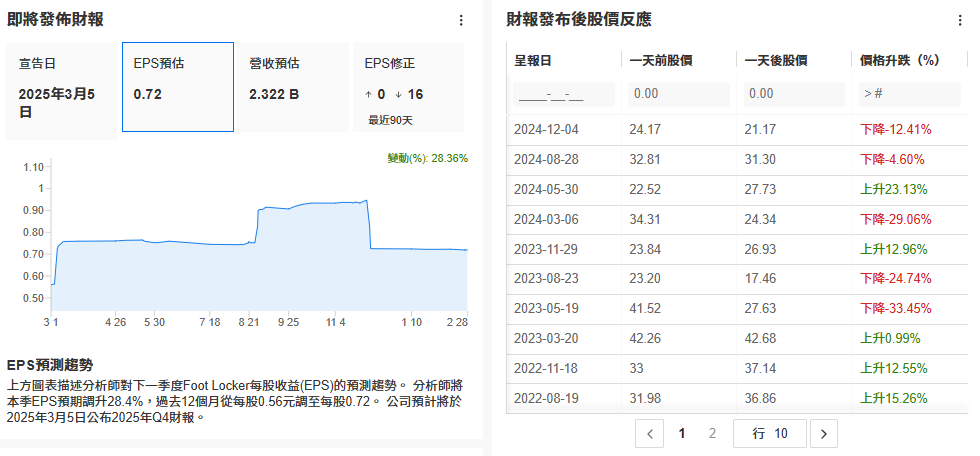The width and height of the screenshot is (980, 456).
Task: Go to previous page of table
Action: pos(650,434)
